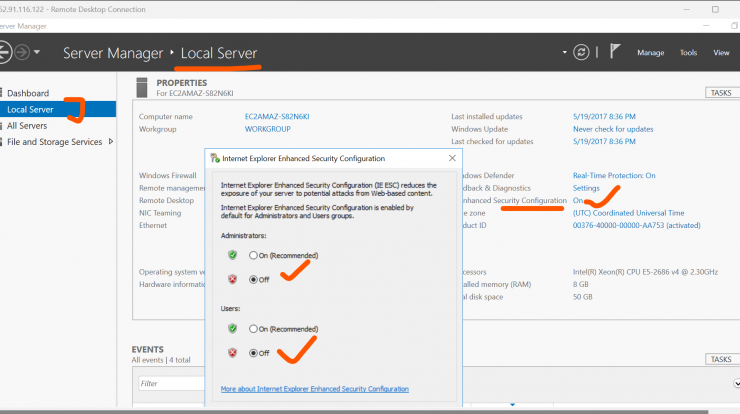This screenshot has height=414, width=740.
Task: Minimize the Remote Desktop Connection window
Action: [687, 9]
